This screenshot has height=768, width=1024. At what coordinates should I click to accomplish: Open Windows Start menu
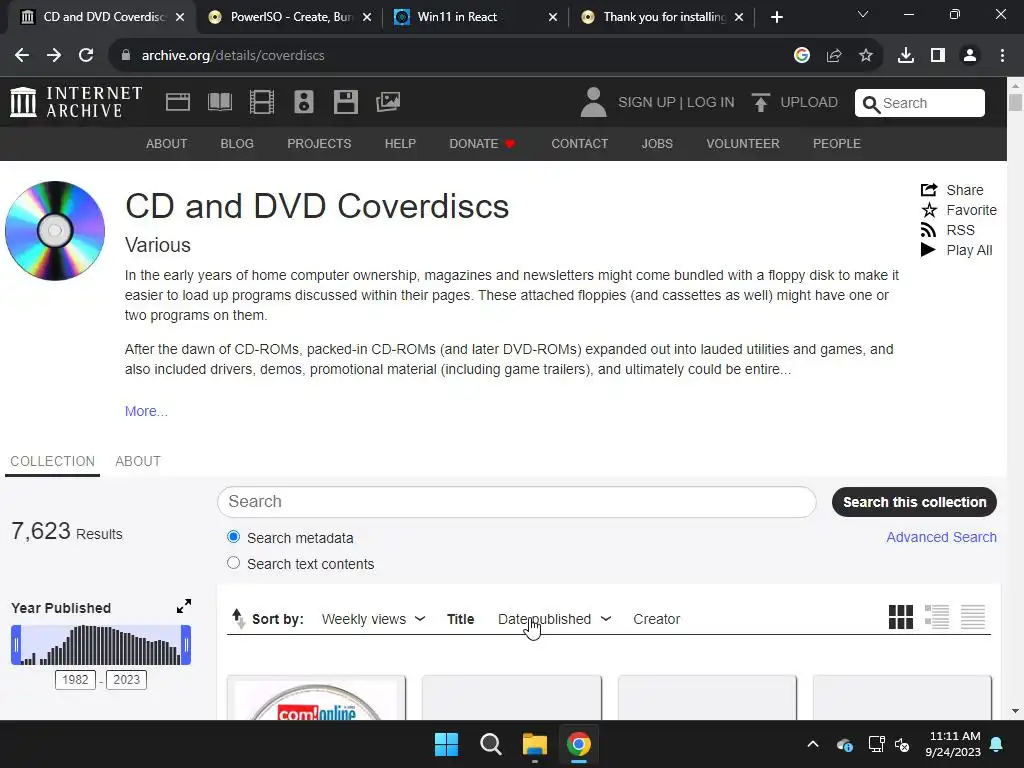447,744
